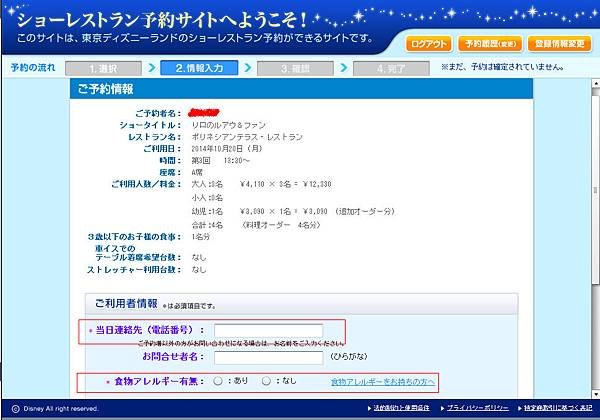Image resolution: width=600 pixels, height=420 pixels.
Task: Click arrow icon after step 1.選択
Action: (x=152, y=68)
